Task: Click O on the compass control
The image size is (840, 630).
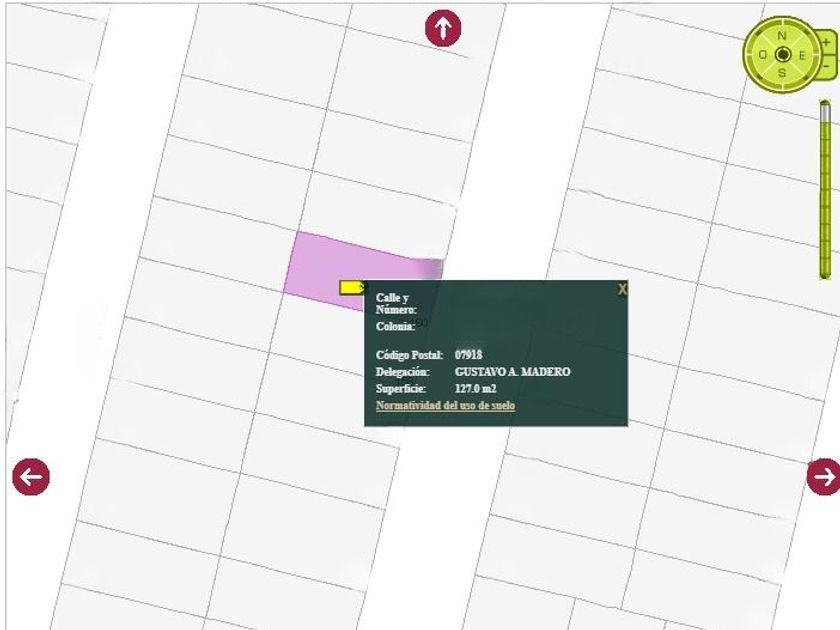Action: (x=762, y=54)
